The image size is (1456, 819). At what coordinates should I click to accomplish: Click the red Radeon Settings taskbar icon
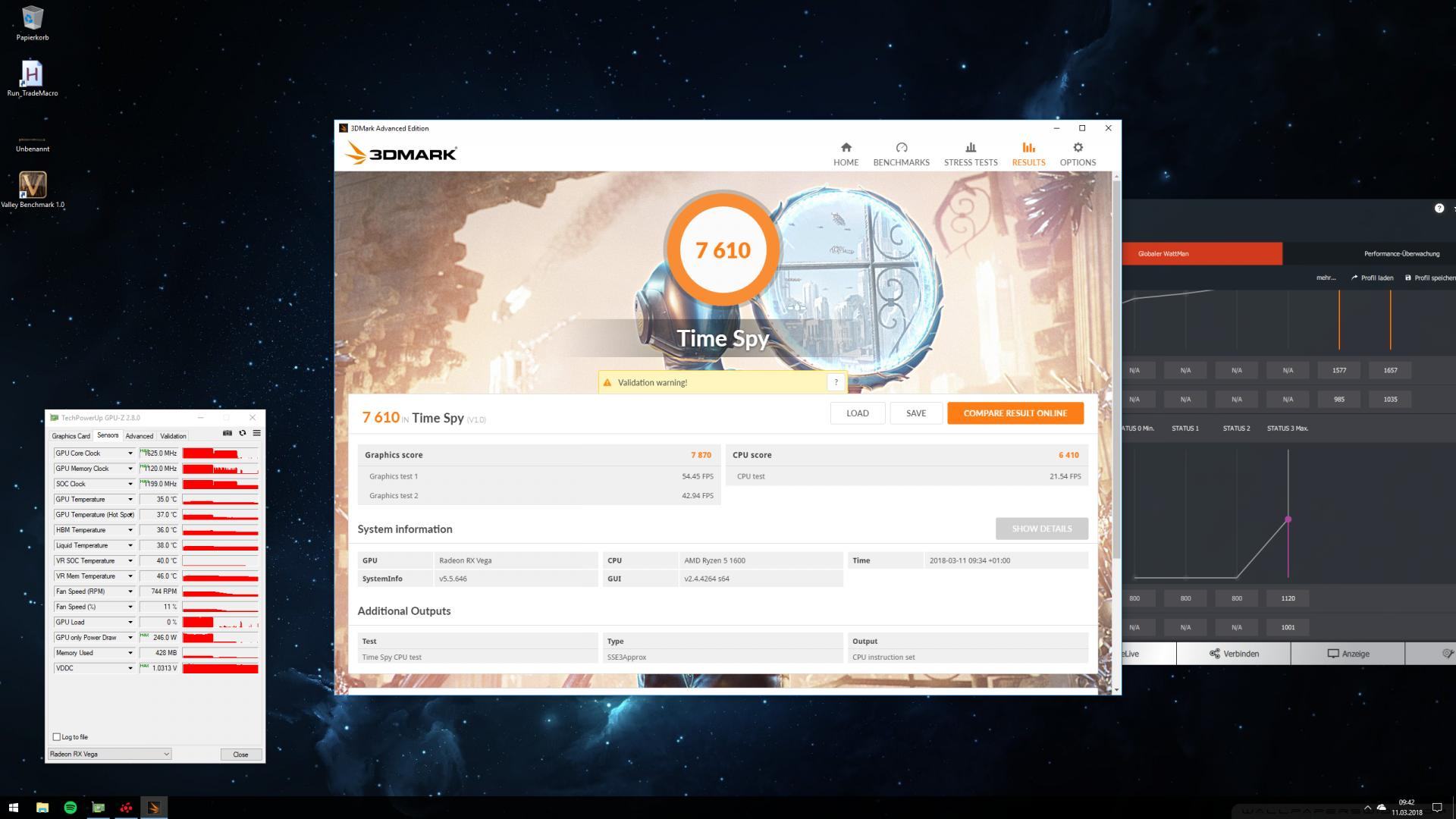[126, 808]
